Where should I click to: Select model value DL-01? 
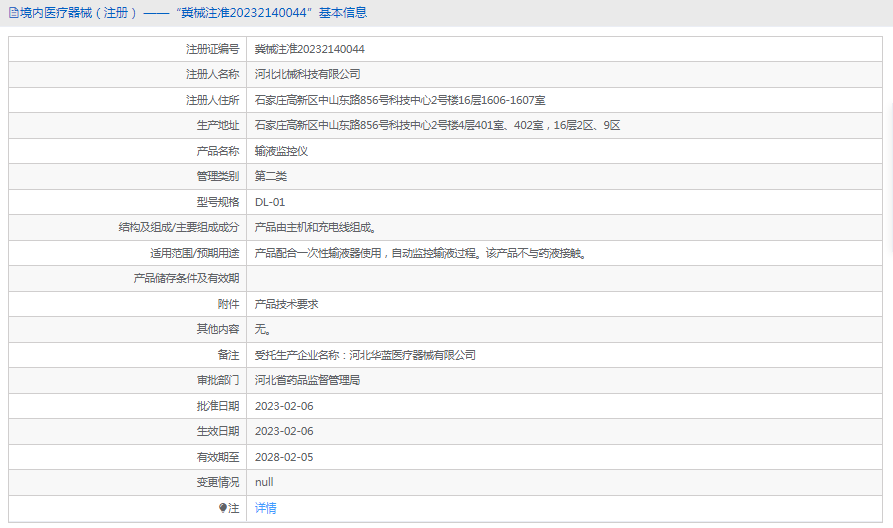point(270,202)
